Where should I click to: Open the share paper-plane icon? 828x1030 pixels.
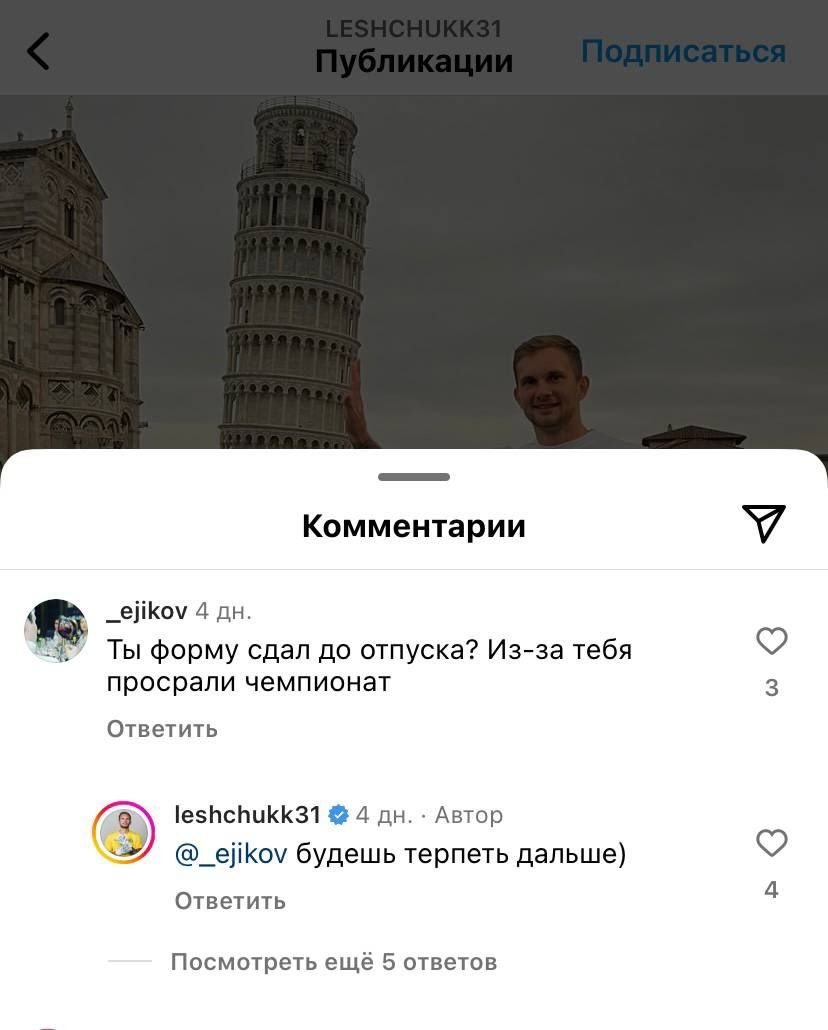tap(764, 524)
